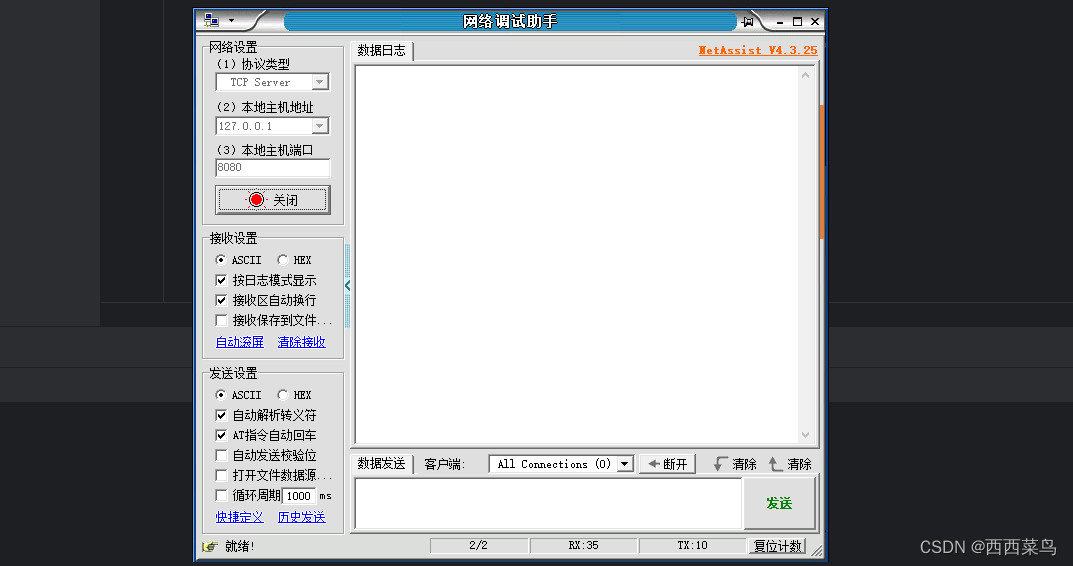Click the local host port field 8080
This screenshot has width=1073, height=566.
coord(272,168)
